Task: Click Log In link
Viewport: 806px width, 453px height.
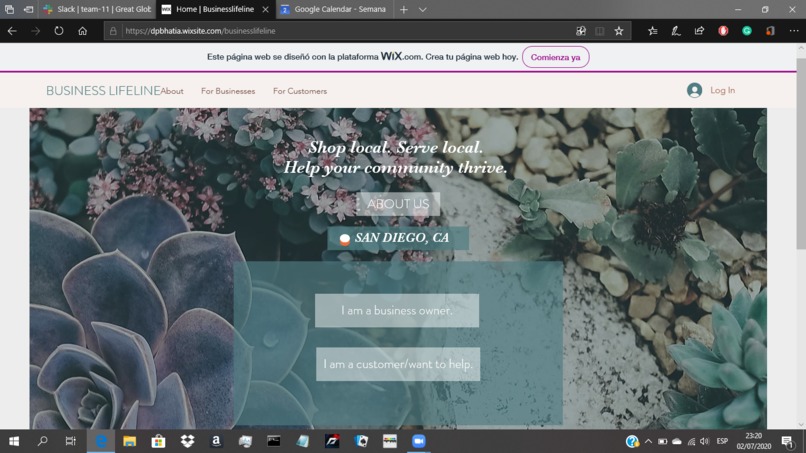Action: pyautogui.click(x=722, y=90)
